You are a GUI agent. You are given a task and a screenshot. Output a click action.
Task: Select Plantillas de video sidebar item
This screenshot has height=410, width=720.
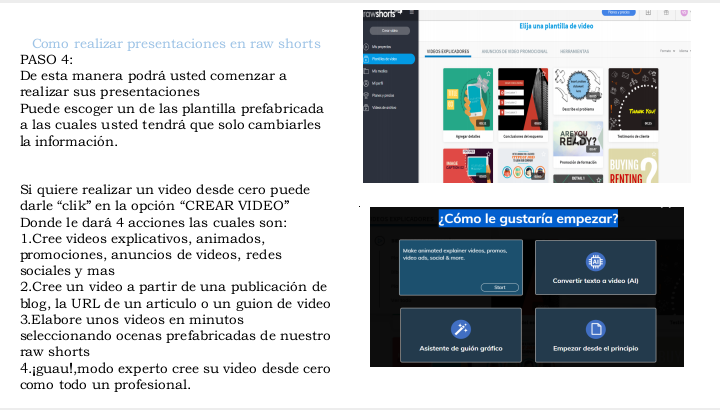coord(389,59)
